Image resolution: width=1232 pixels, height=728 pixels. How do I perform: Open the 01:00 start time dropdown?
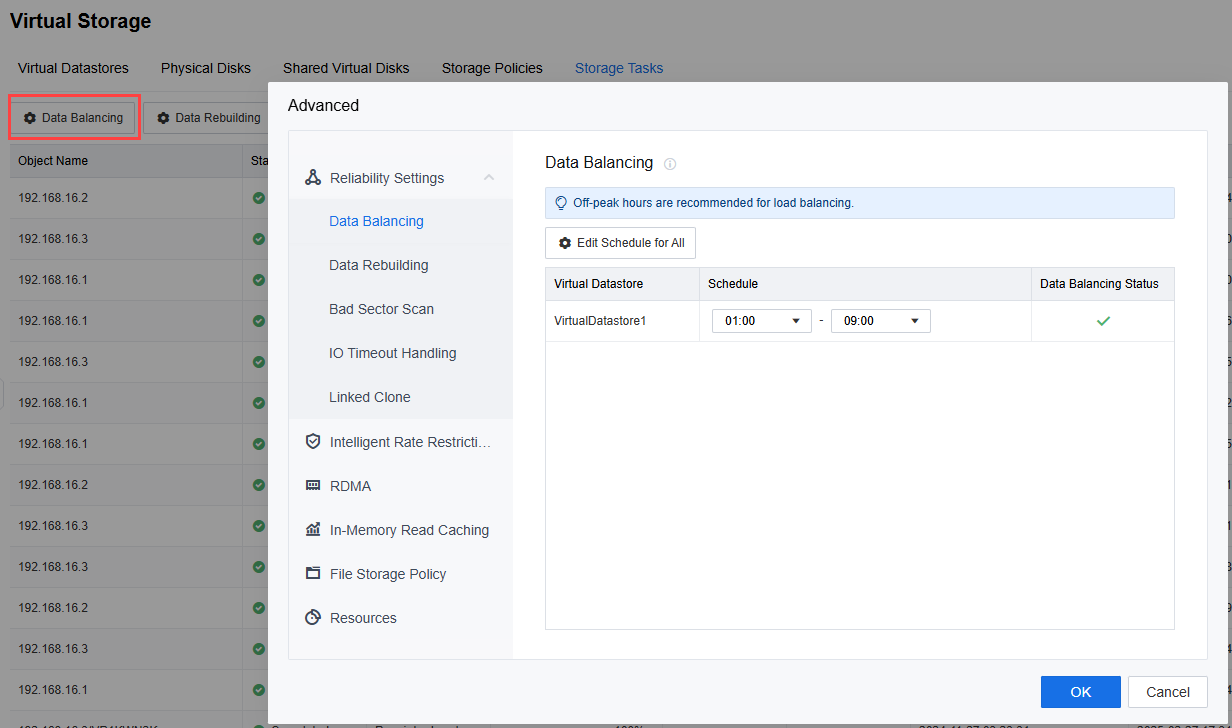761,321
